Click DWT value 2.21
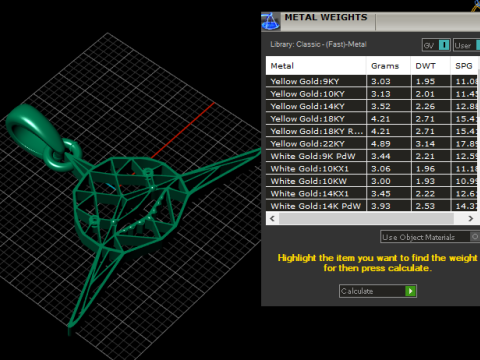The width and height of the screenshot is (480, 360). pos(425,156)
